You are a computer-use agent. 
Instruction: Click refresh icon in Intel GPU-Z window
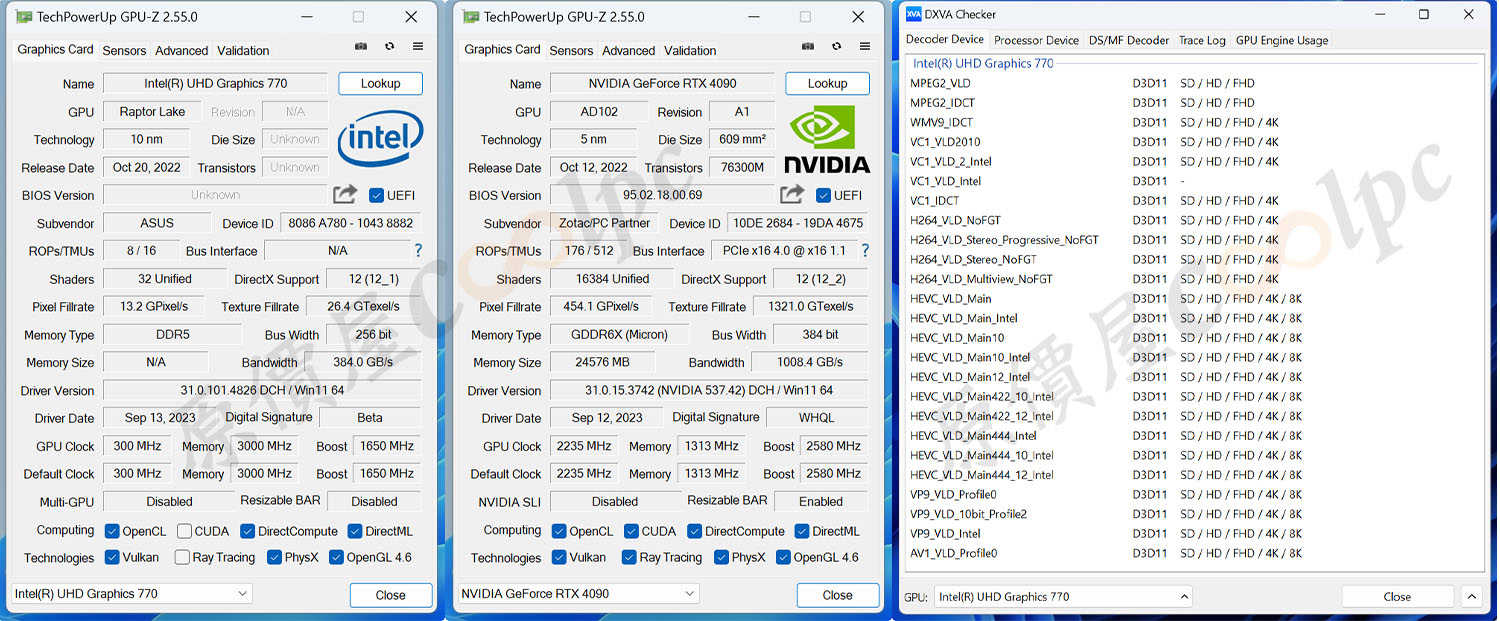pyautogui.click(x=389, y=47)
